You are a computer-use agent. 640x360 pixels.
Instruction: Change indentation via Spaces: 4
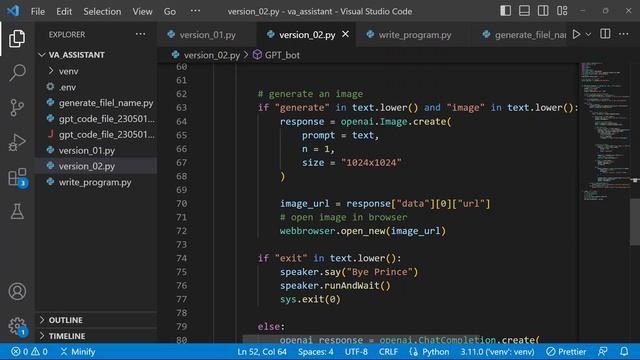point(316,351)
